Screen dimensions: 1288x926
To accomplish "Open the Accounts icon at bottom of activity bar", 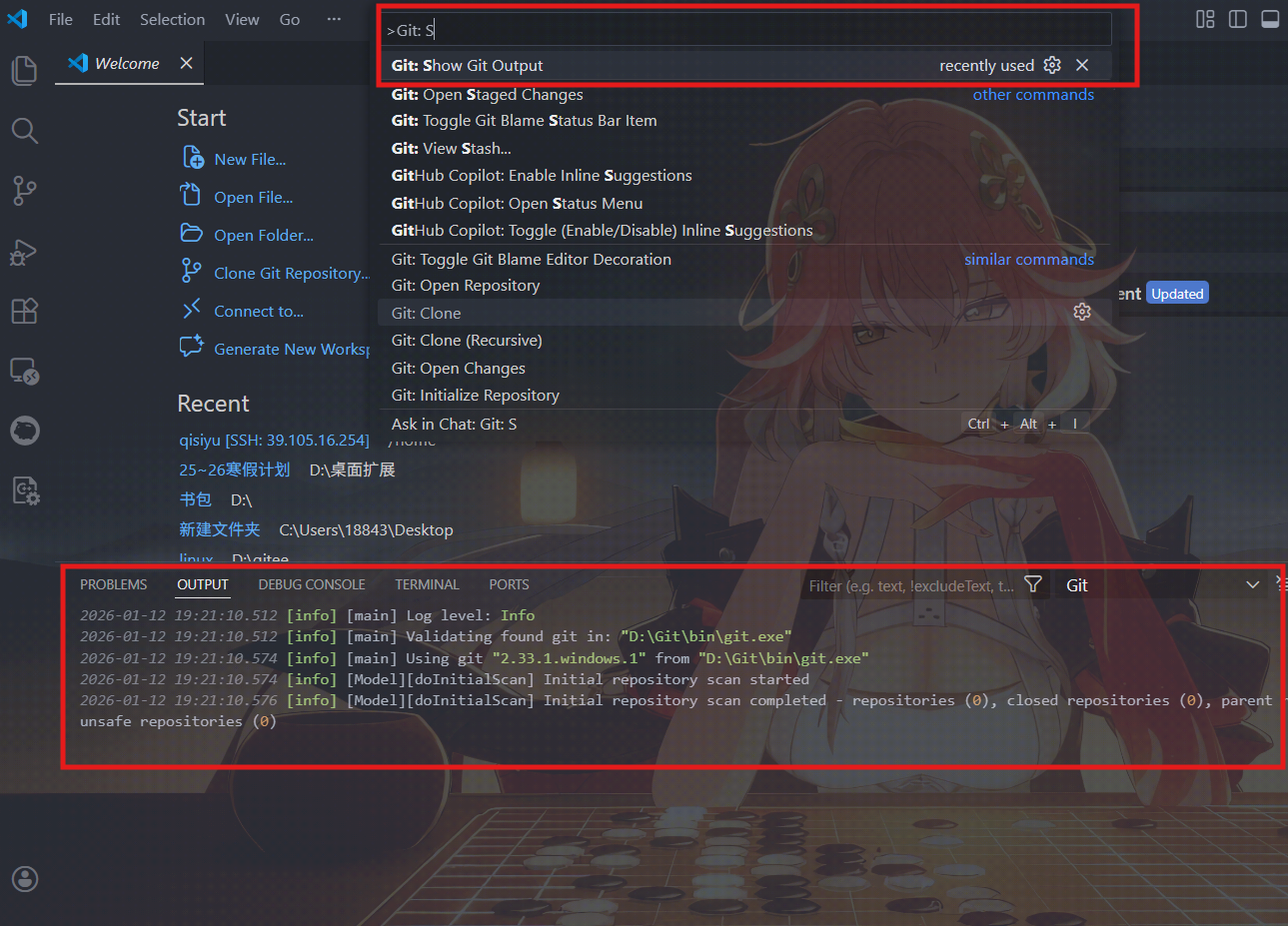I will [24, 879].
